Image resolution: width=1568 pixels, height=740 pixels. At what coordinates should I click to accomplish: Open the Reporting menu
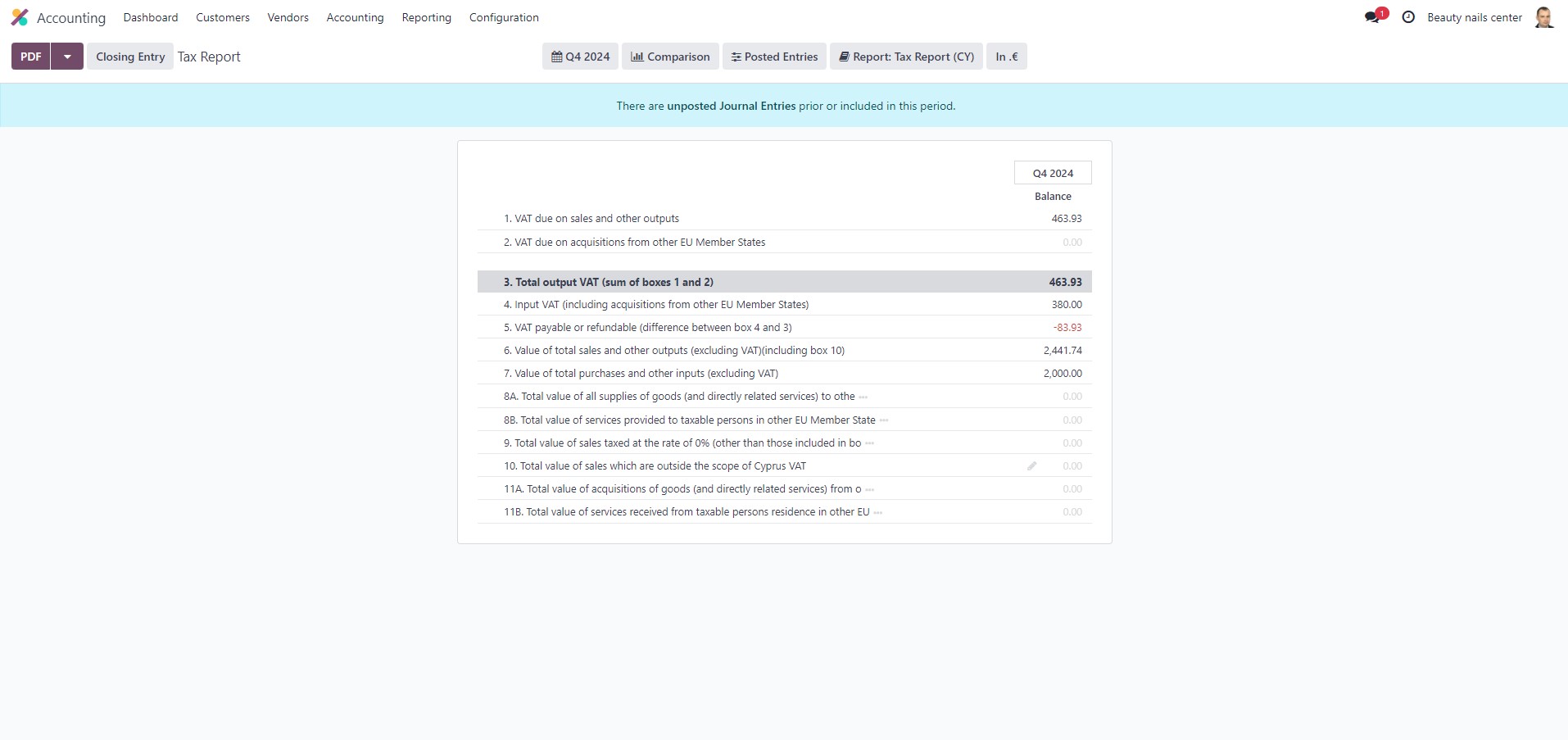click(426, 17)
